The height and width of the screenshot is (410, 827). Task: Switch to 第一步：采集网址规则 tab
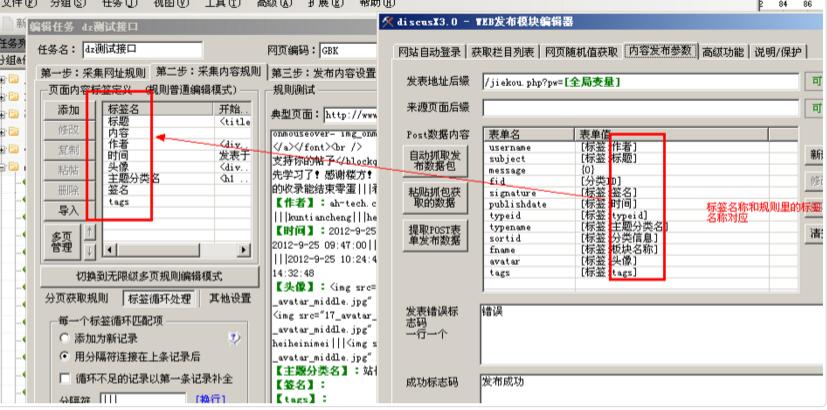click(94, 73)
